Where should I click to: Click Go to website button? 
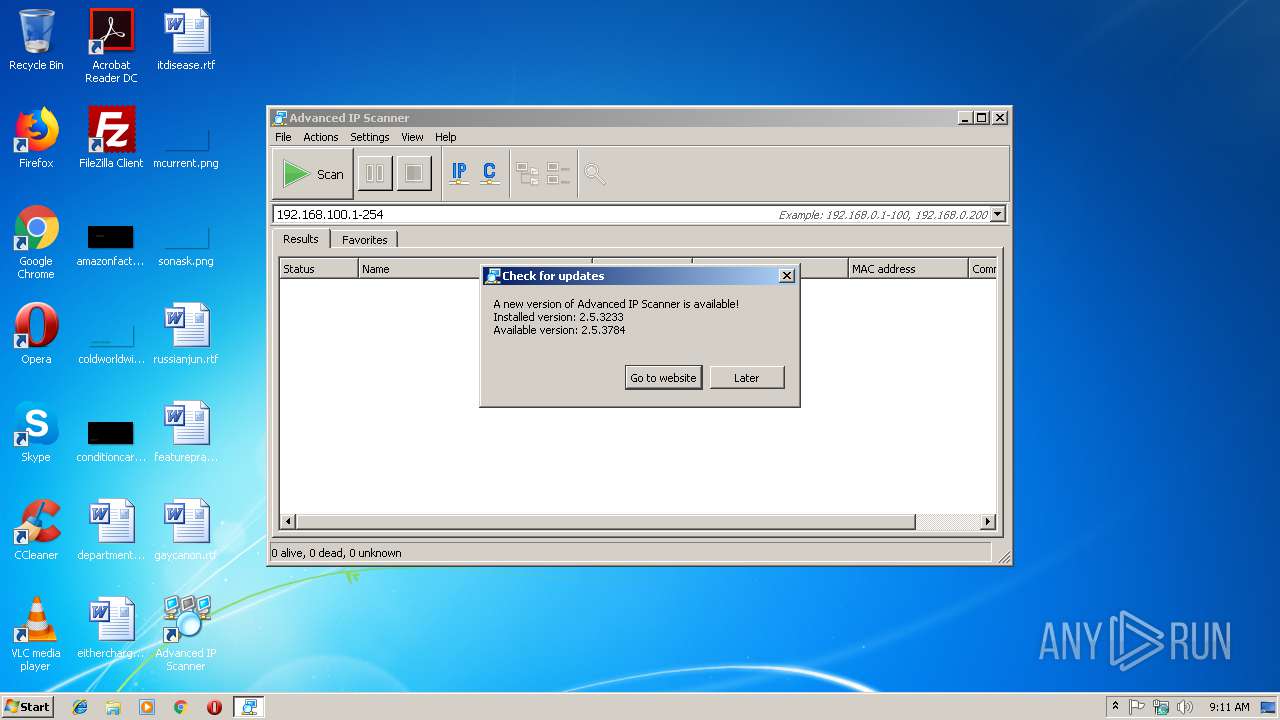(x=663, y=378)
